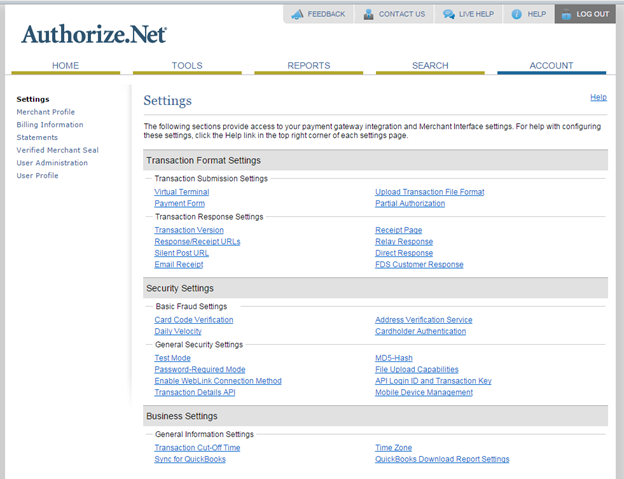The image size is (624, 479).
Task: Open the Virtual Terminal settings link
Action: tap(182, 192)
